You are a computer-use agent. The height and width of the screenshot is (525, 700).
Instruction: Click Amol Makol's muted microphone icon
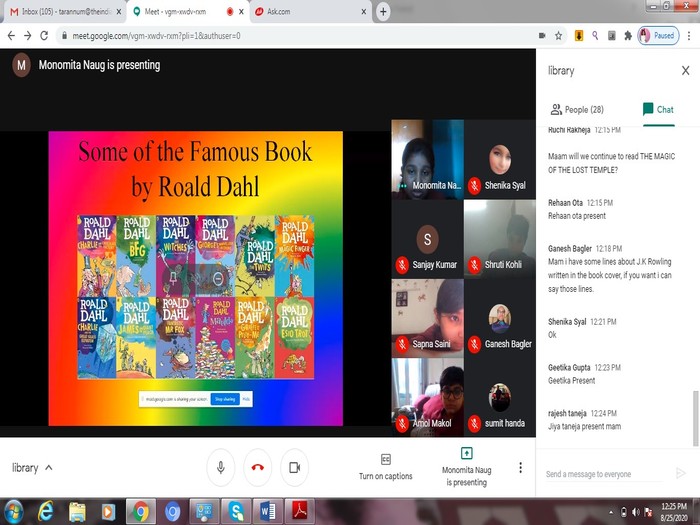tap(402, 423)
